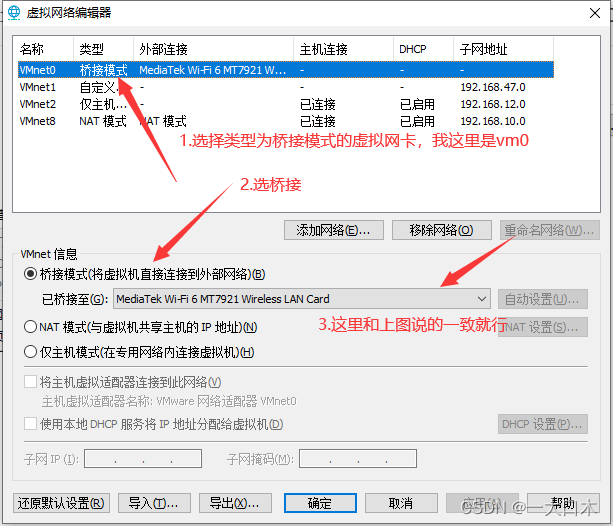Click subnet address 192.168.10.0

click(493, 121)
